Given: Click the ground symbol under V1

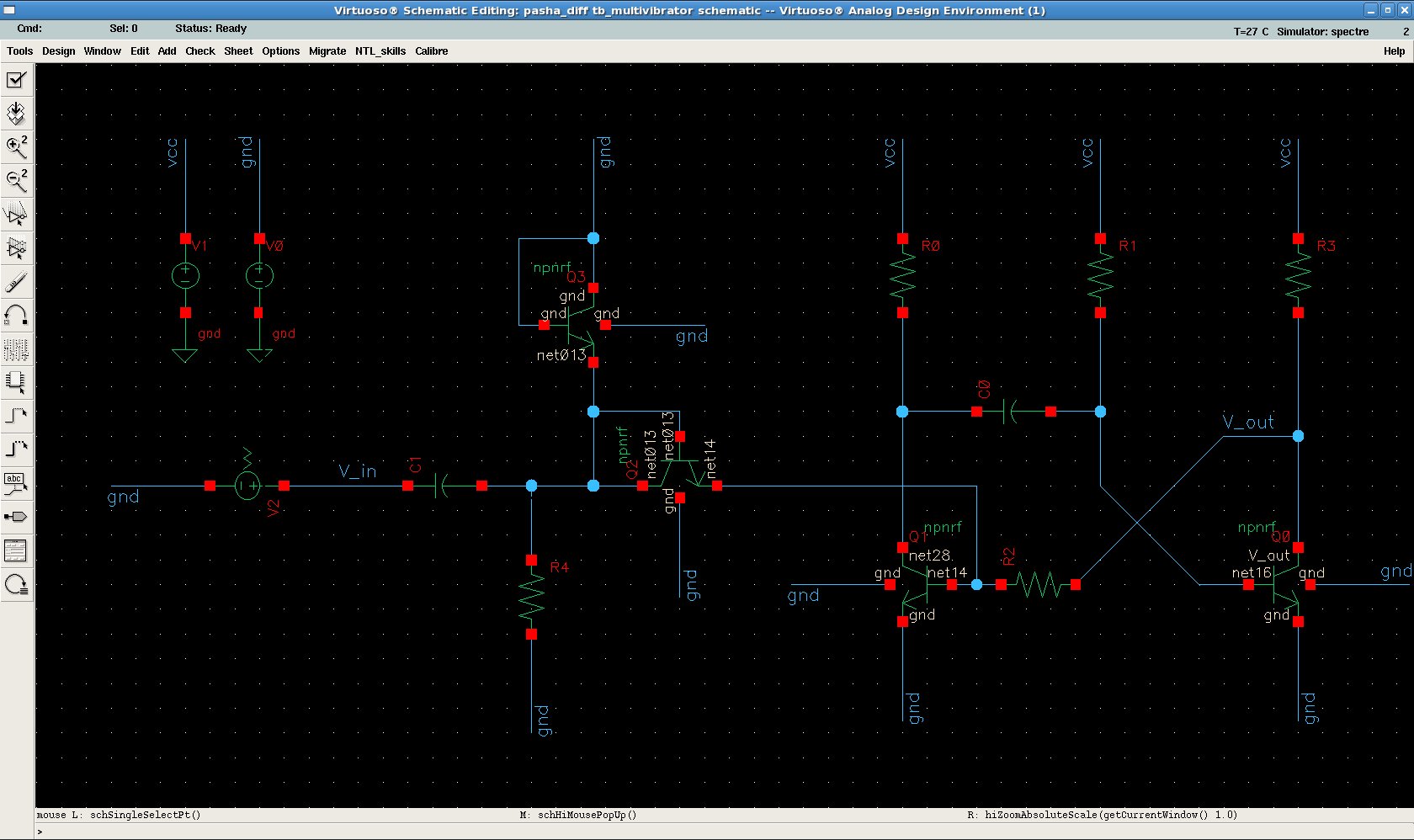Looking at the screenshot, I should 185,354.
